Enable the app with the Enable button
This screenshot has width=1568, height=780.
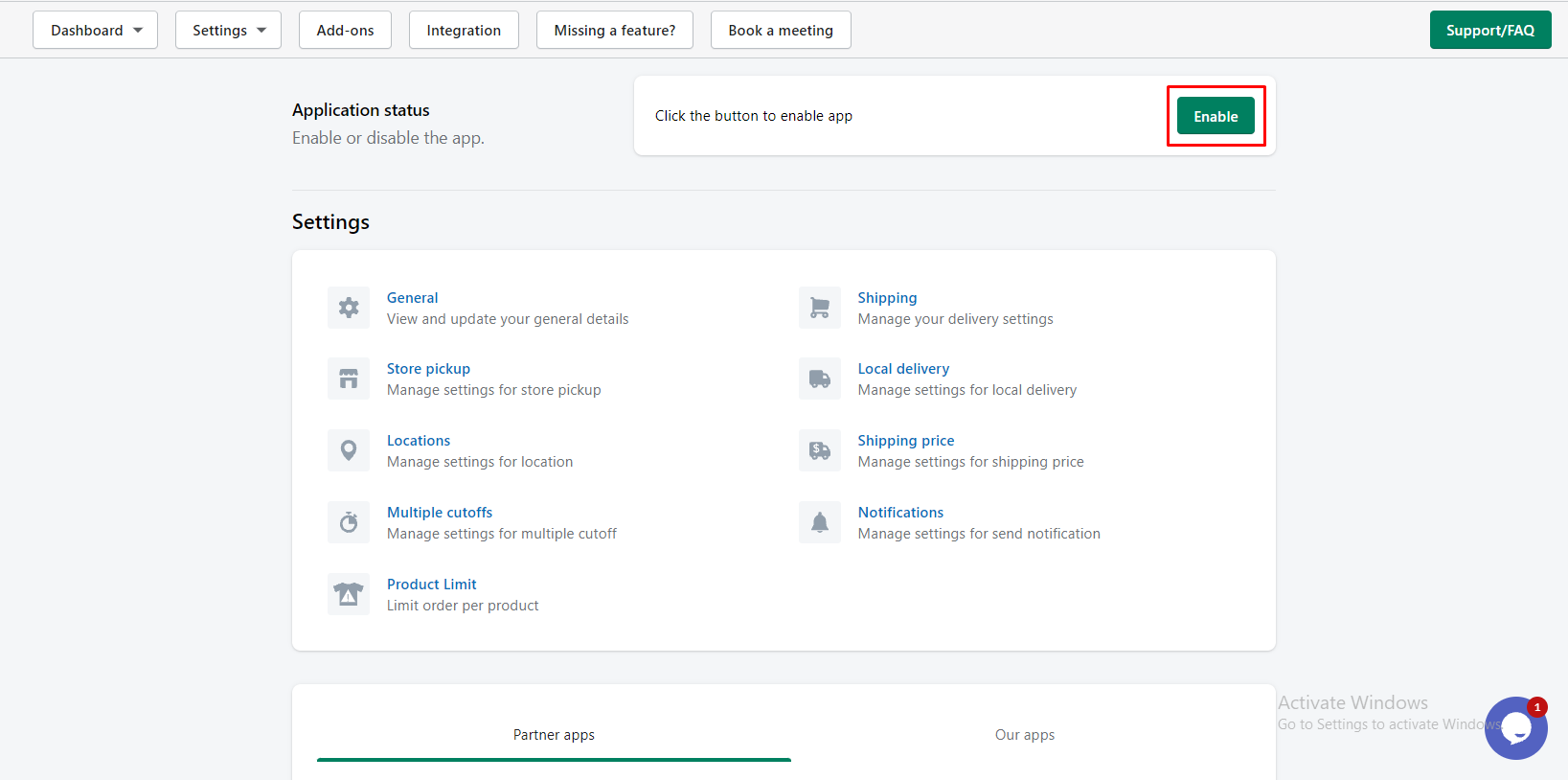pyautogui.click(x=1216, y=116)
